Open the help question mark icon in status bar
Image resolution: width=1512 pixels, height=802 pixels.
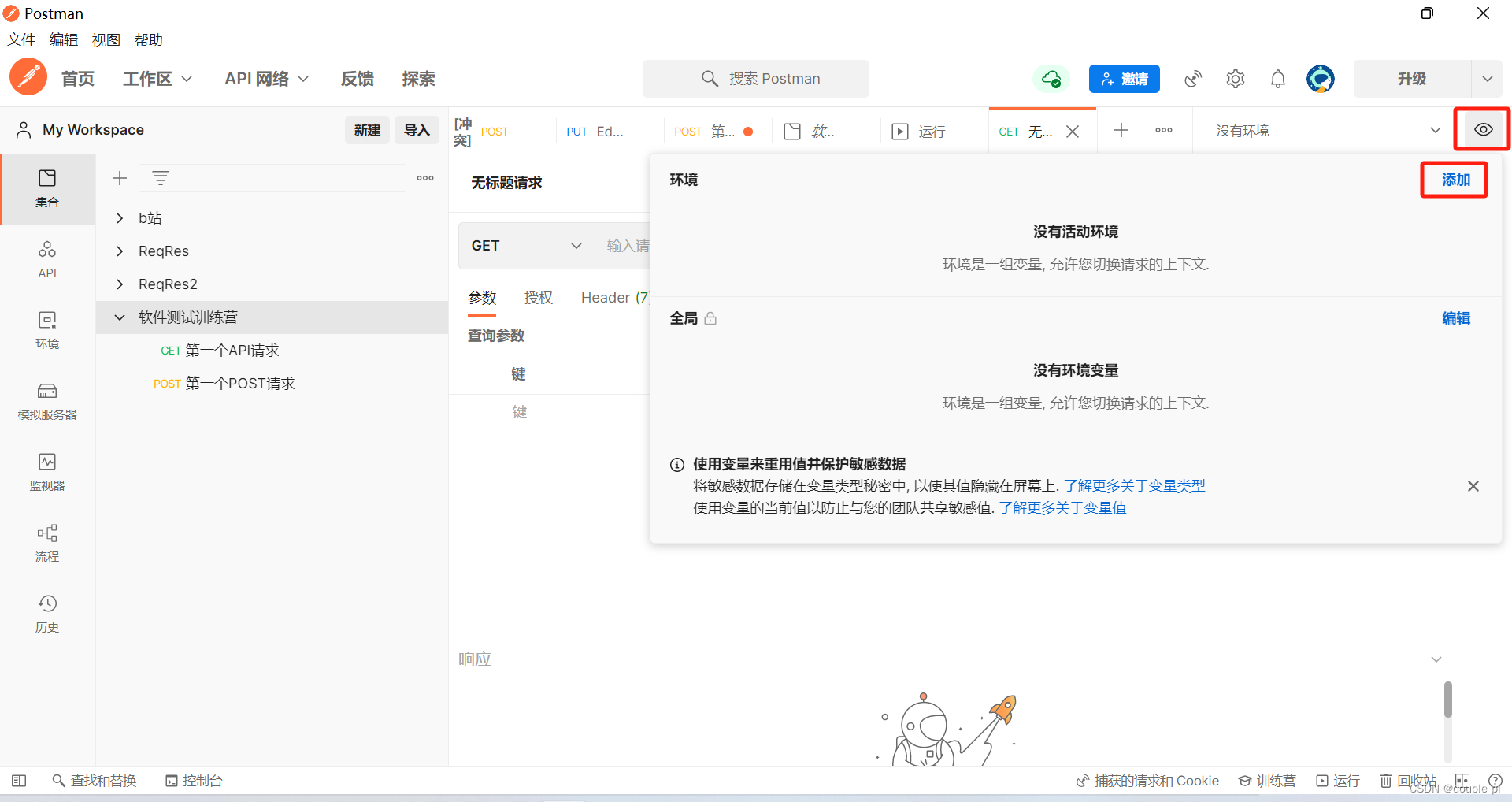click(x=1495, y=781)
